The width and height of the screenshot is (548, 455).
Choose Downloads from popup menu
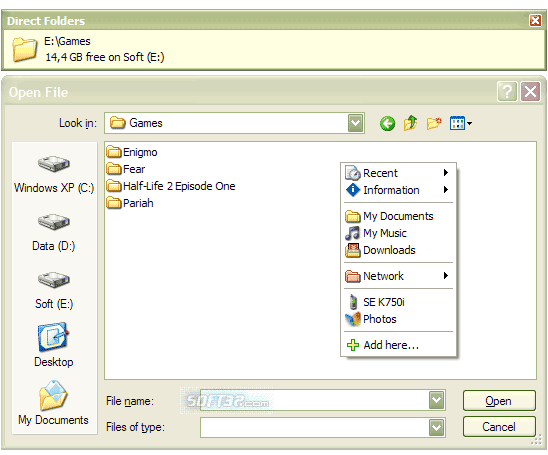[398, 250]
